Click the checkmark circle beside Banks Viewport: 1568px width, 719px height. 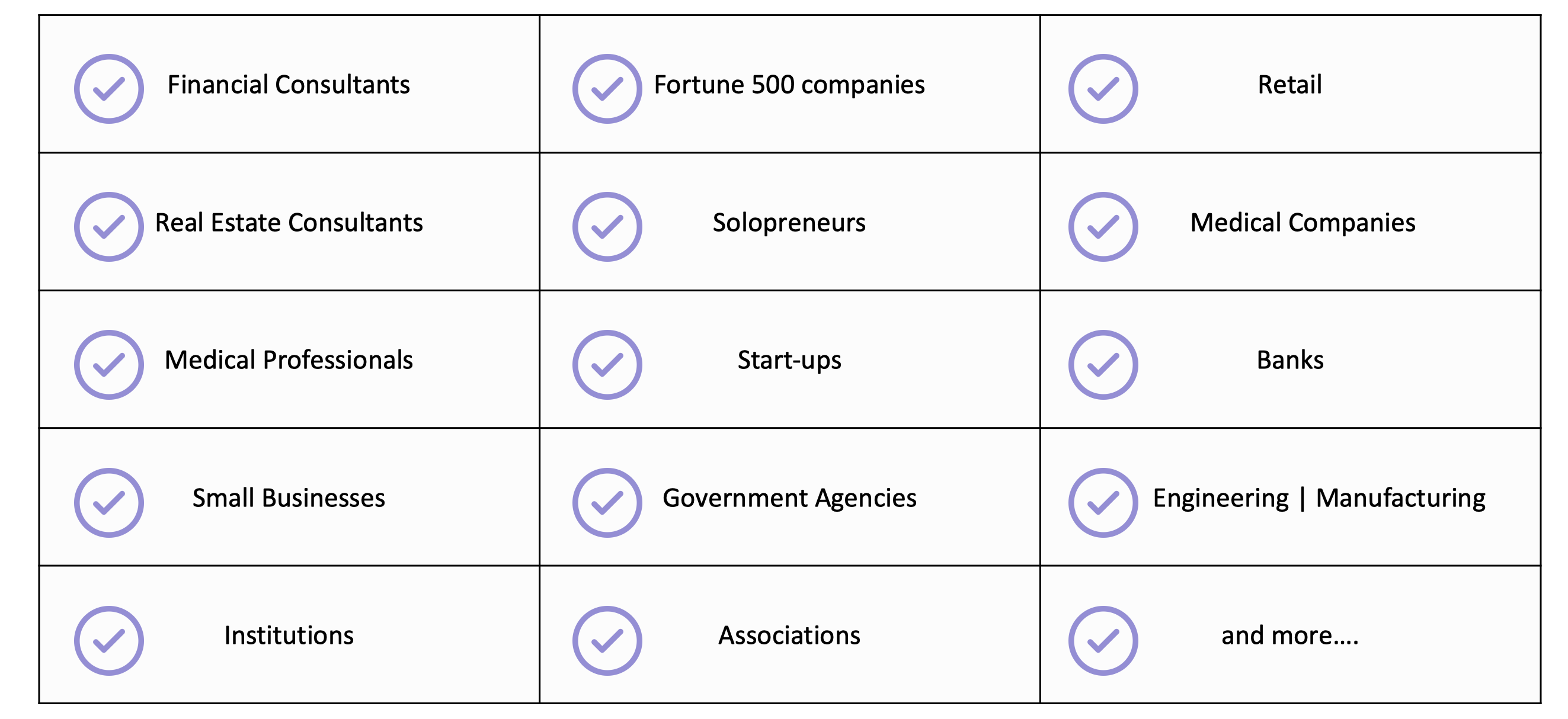tap(1103, 365)
